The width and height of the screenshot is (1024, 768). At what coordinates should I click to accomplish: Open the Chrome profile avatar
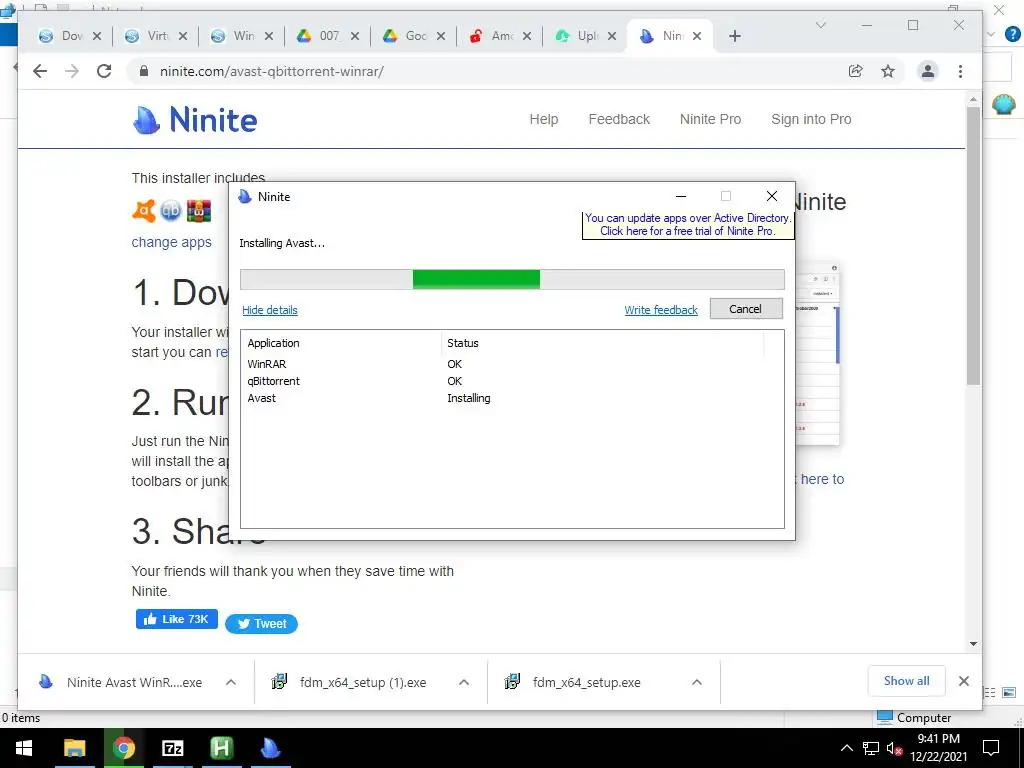(927, 71)
